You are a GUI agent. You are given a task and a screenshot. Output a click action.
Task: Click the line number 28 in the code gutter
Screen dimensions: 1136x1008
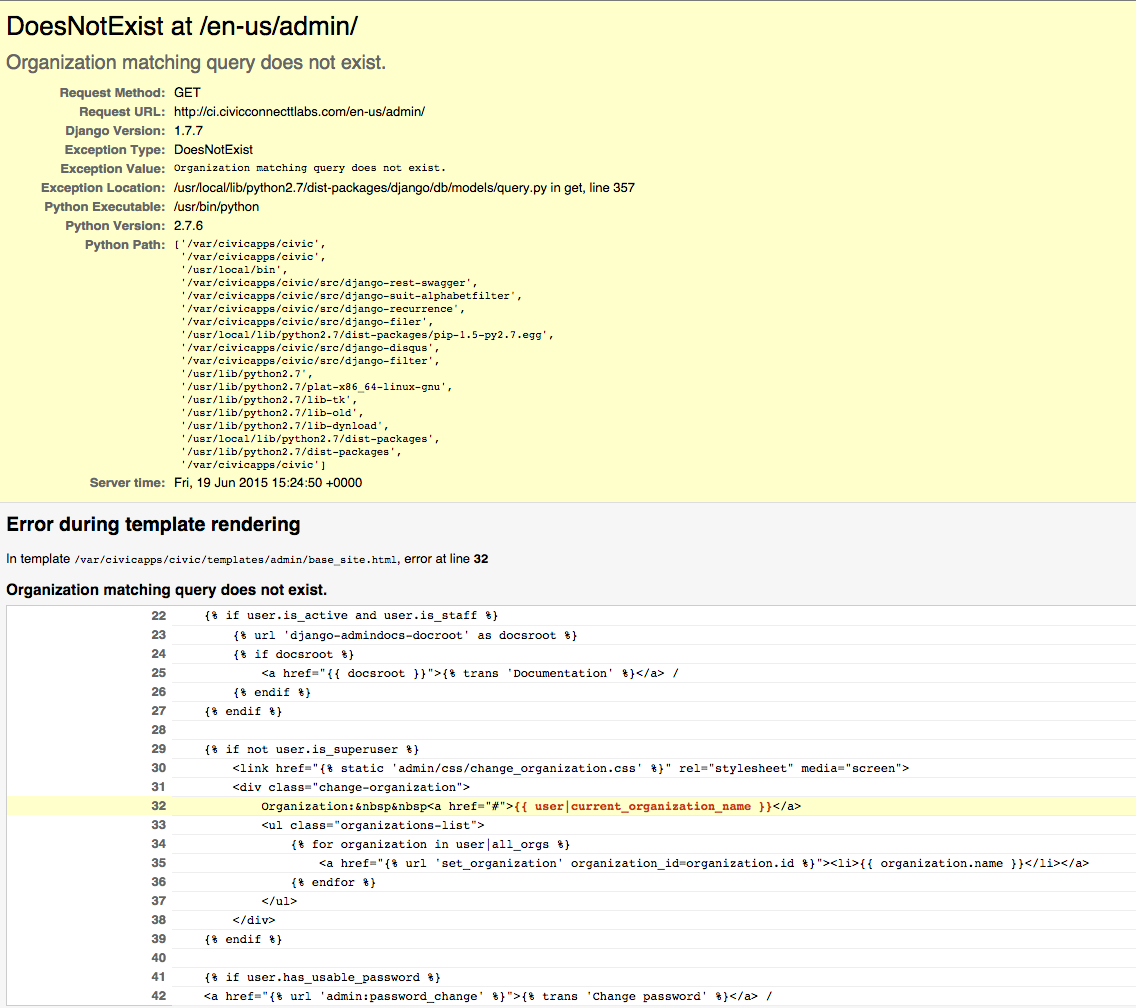click(159, 730)
